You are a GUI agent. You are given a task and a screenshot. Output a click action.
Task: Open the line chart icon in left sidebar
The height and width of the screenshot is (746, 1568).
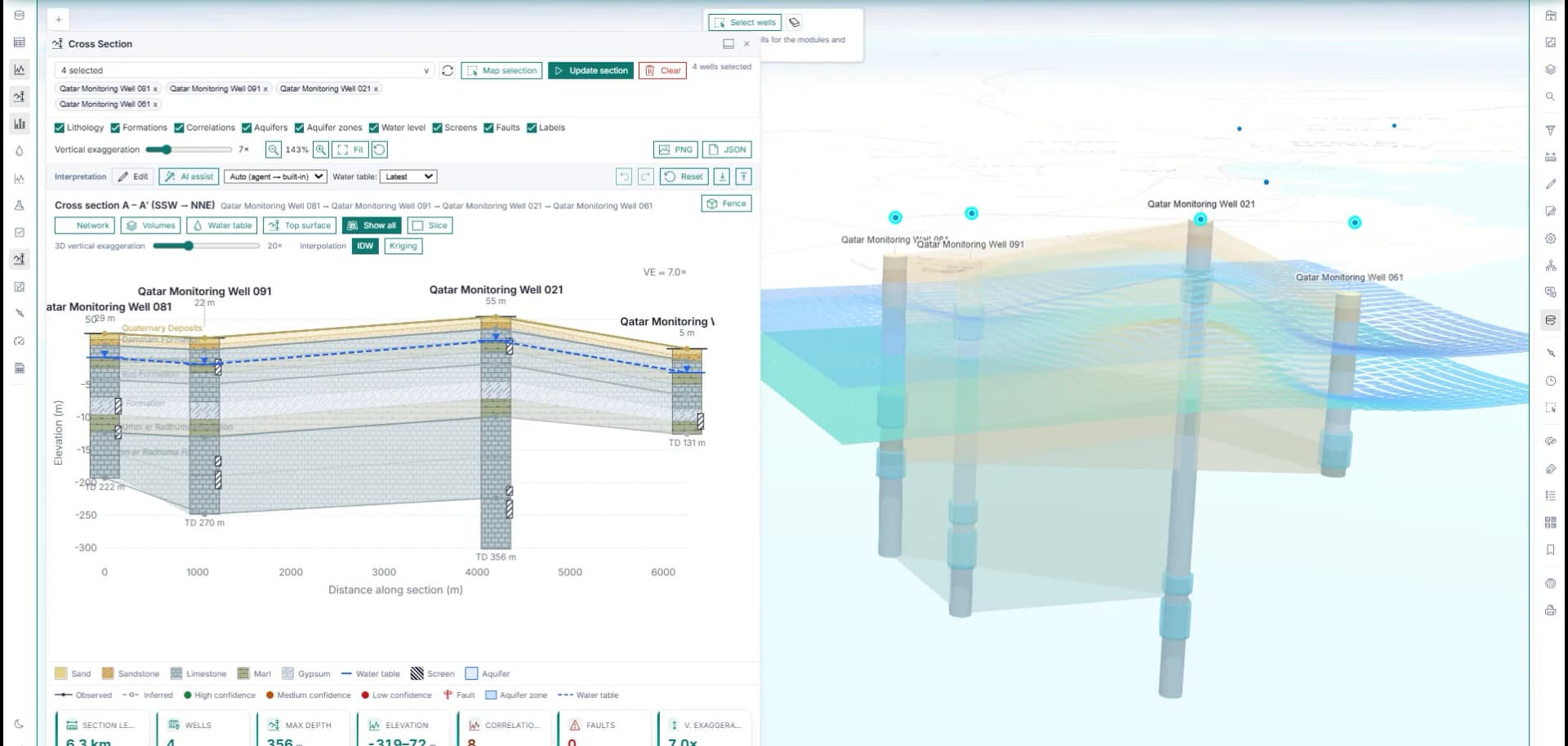20,69
